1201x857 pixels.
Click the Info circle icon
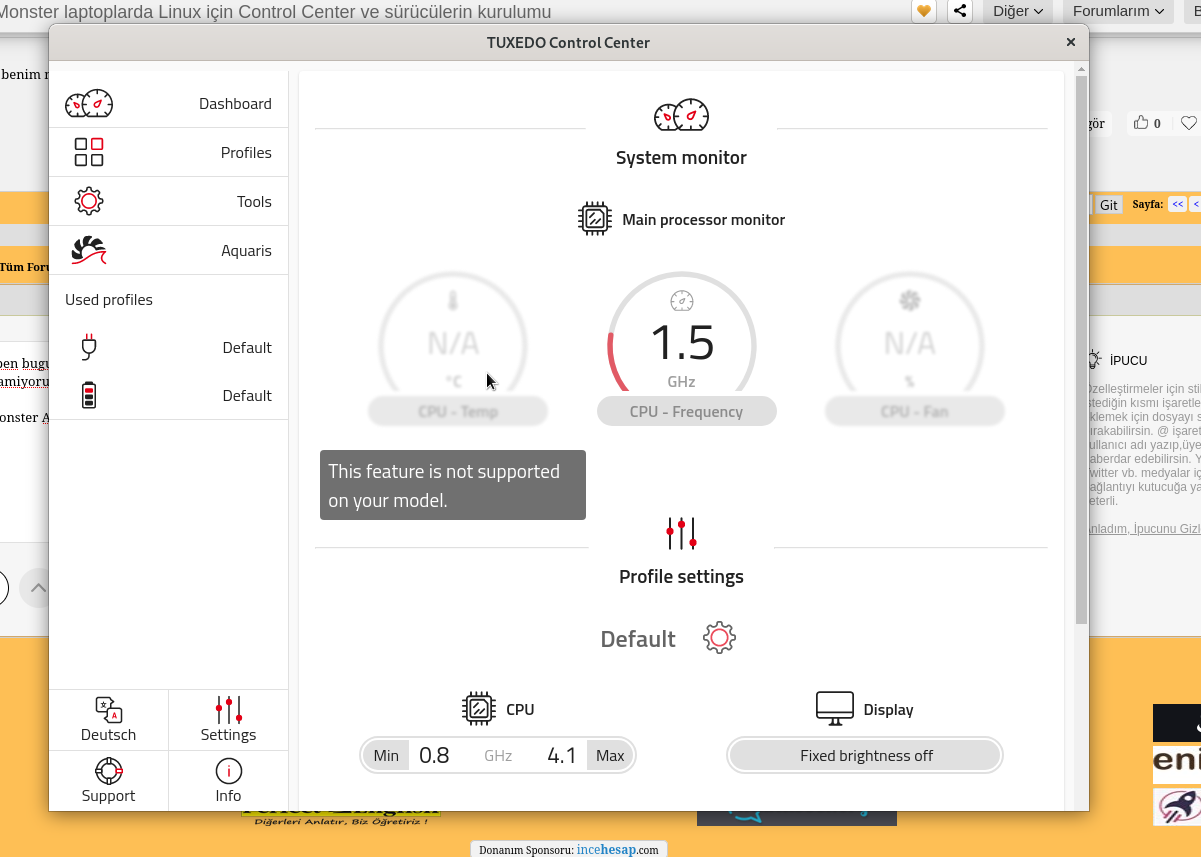pyautogui.click(x=229, y=771)
